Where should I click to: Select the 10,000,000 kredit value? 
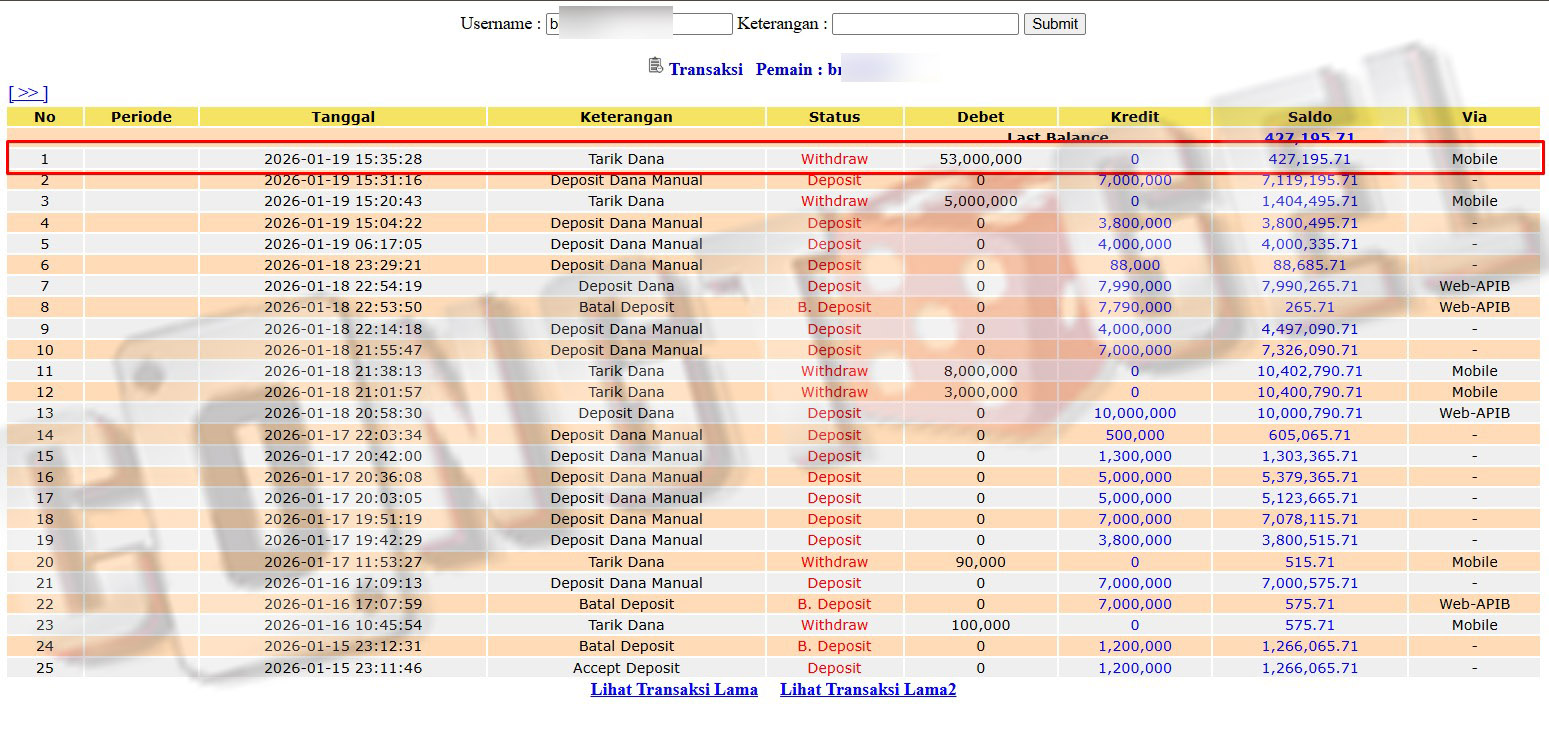(1134, 413)
